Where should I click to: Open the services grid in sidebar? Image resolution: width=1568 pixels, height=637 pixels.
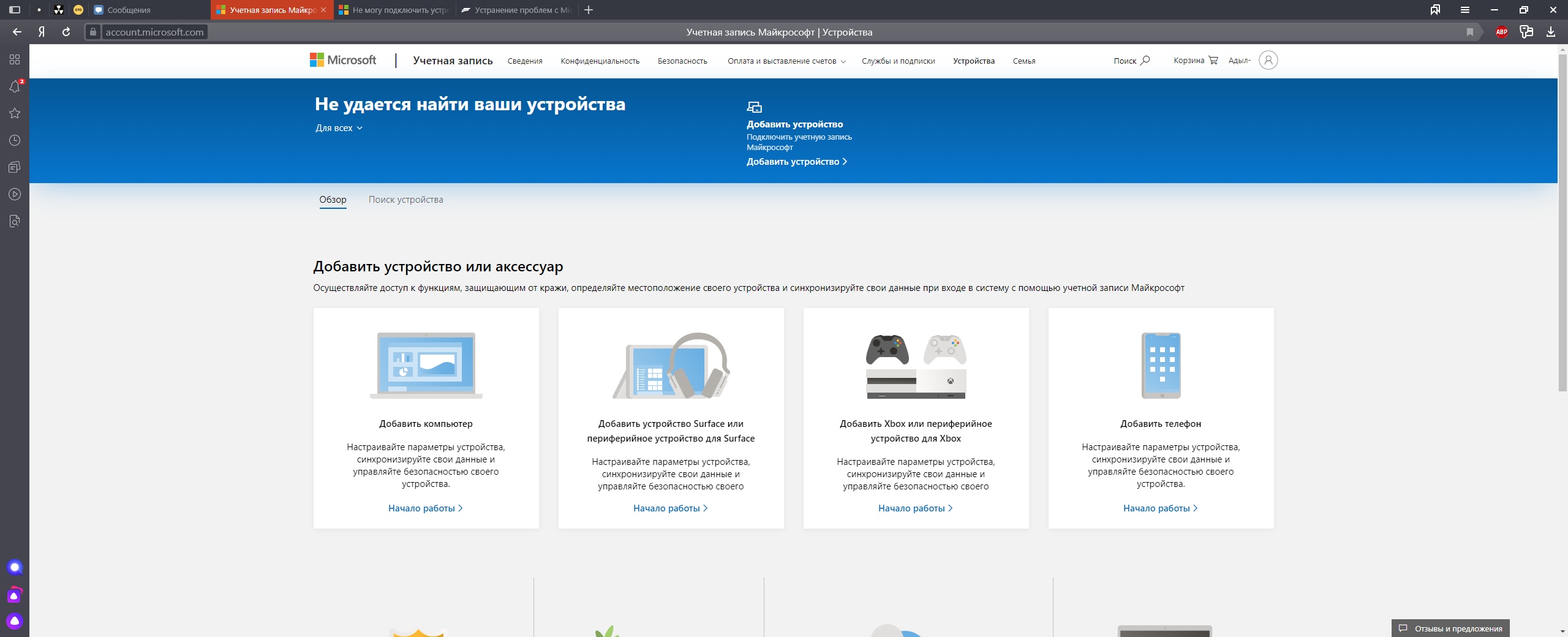pyautogui.click(x=15, y=59)
